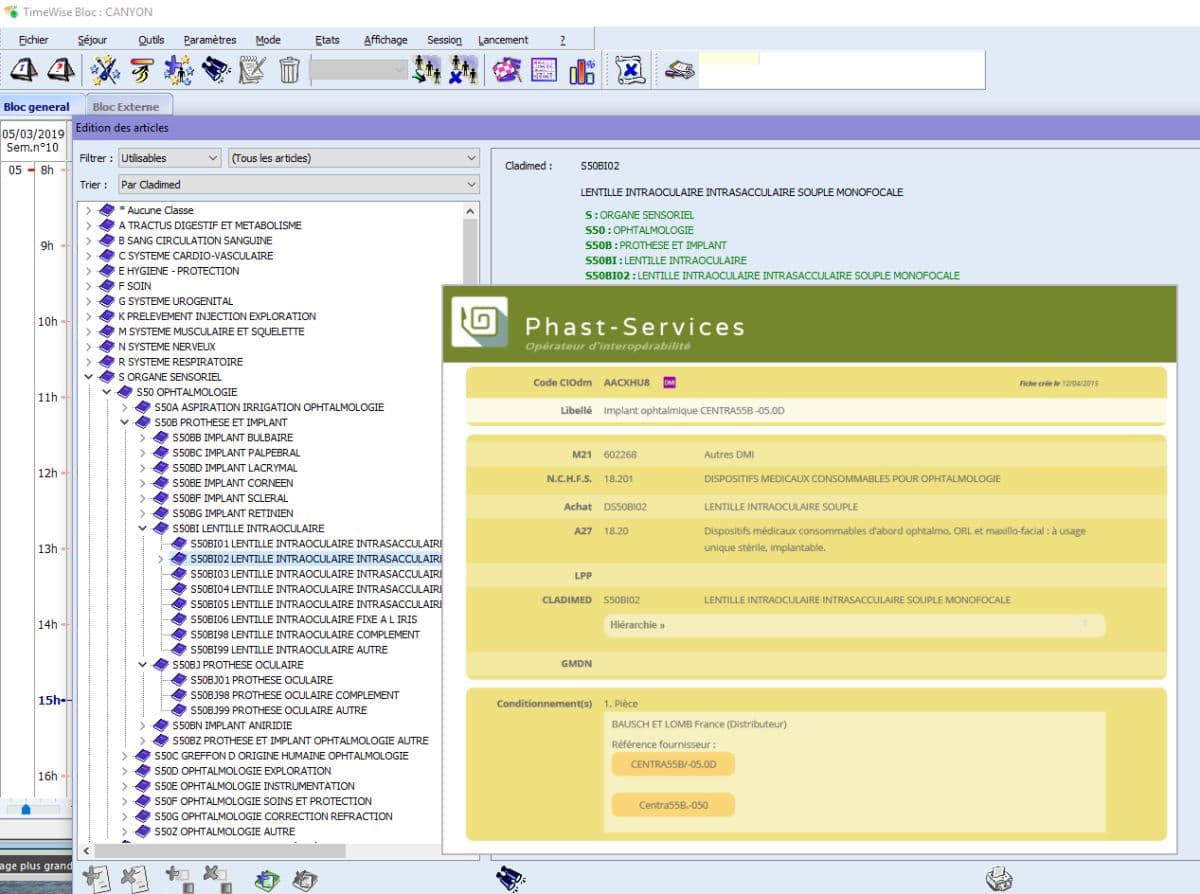
Task: Click the green book icon at bottom
Action: (268, 880)
